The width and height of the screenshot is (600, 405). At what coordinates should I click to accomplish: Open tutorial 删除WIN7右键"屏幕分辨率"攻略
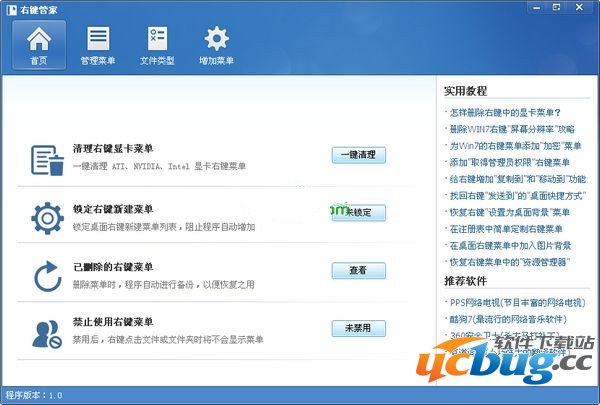(x=512, y=129)
